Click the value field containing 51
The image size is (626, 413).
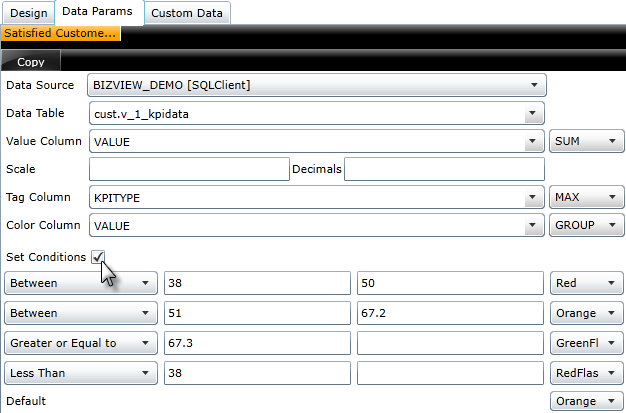257,313
